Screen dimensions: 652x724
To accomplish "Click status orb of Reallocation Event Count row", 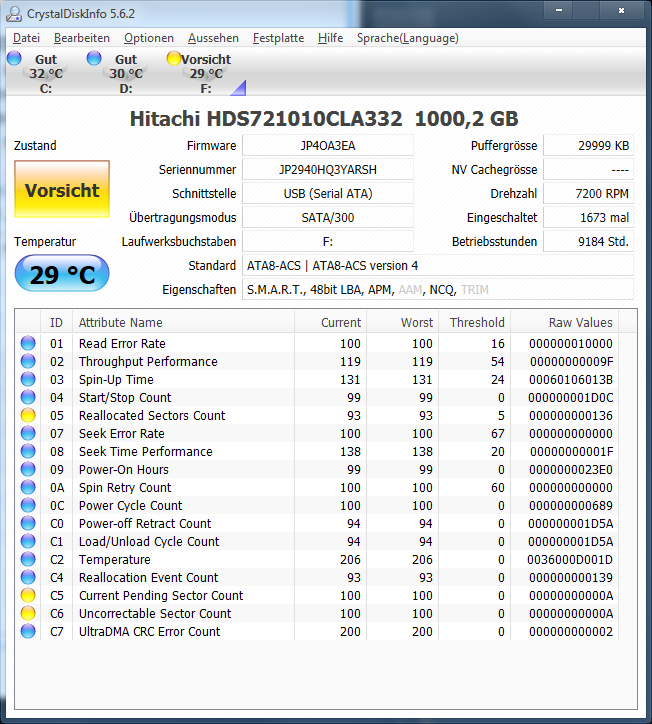I will [28, 577].
